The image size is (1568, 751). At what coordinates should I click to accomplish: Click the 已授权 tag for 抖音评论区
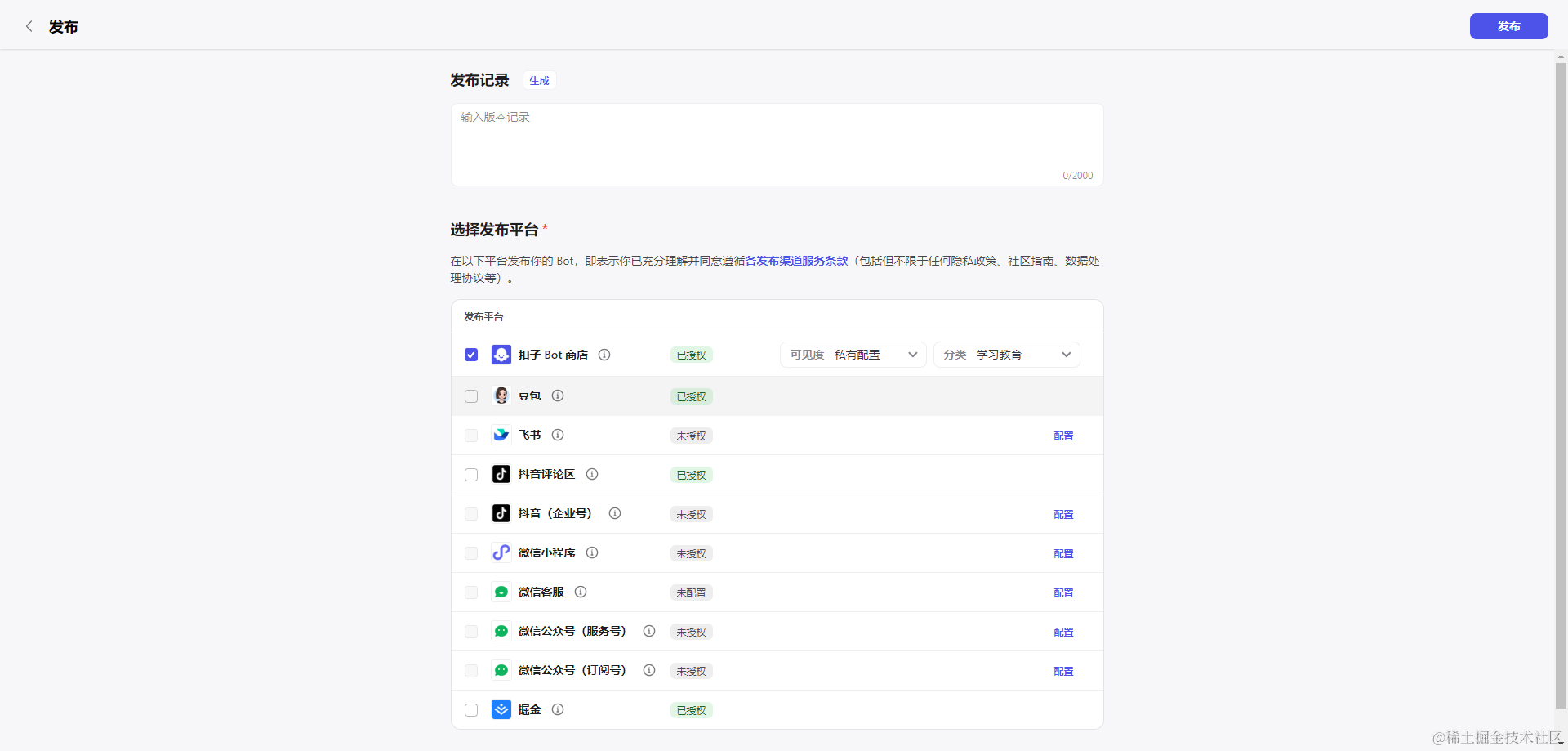coord(691,475)
